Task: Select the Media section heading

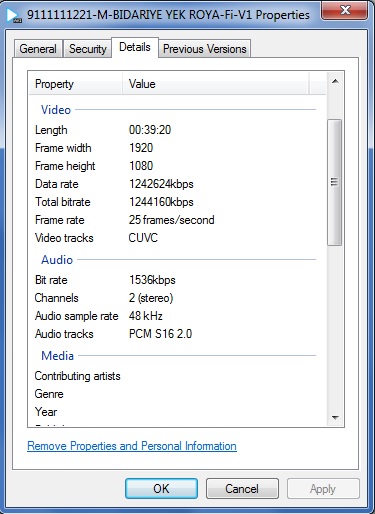Action: click(57, 356)
